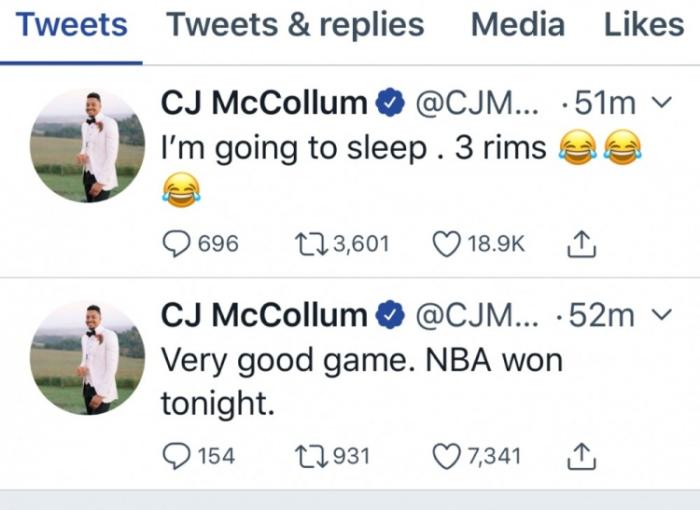Open the Media tab
This screenshot has height=510, width=700.
[x=517, y=25]
